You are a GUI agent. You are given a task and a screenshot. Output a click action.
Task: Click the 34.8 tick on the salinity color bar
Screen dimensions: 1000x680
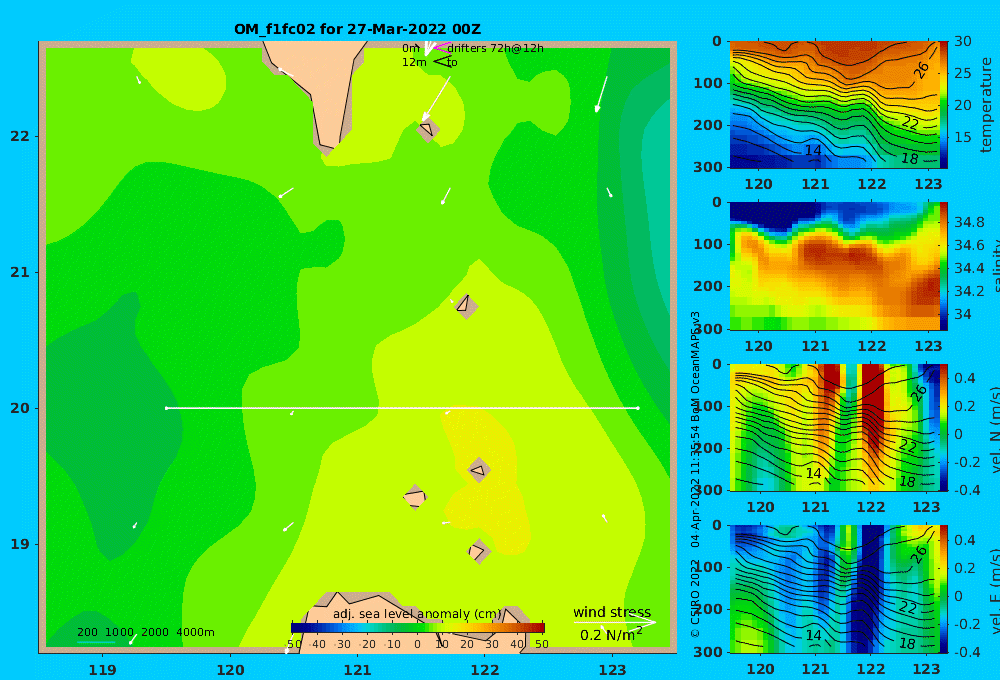(969, 222)
